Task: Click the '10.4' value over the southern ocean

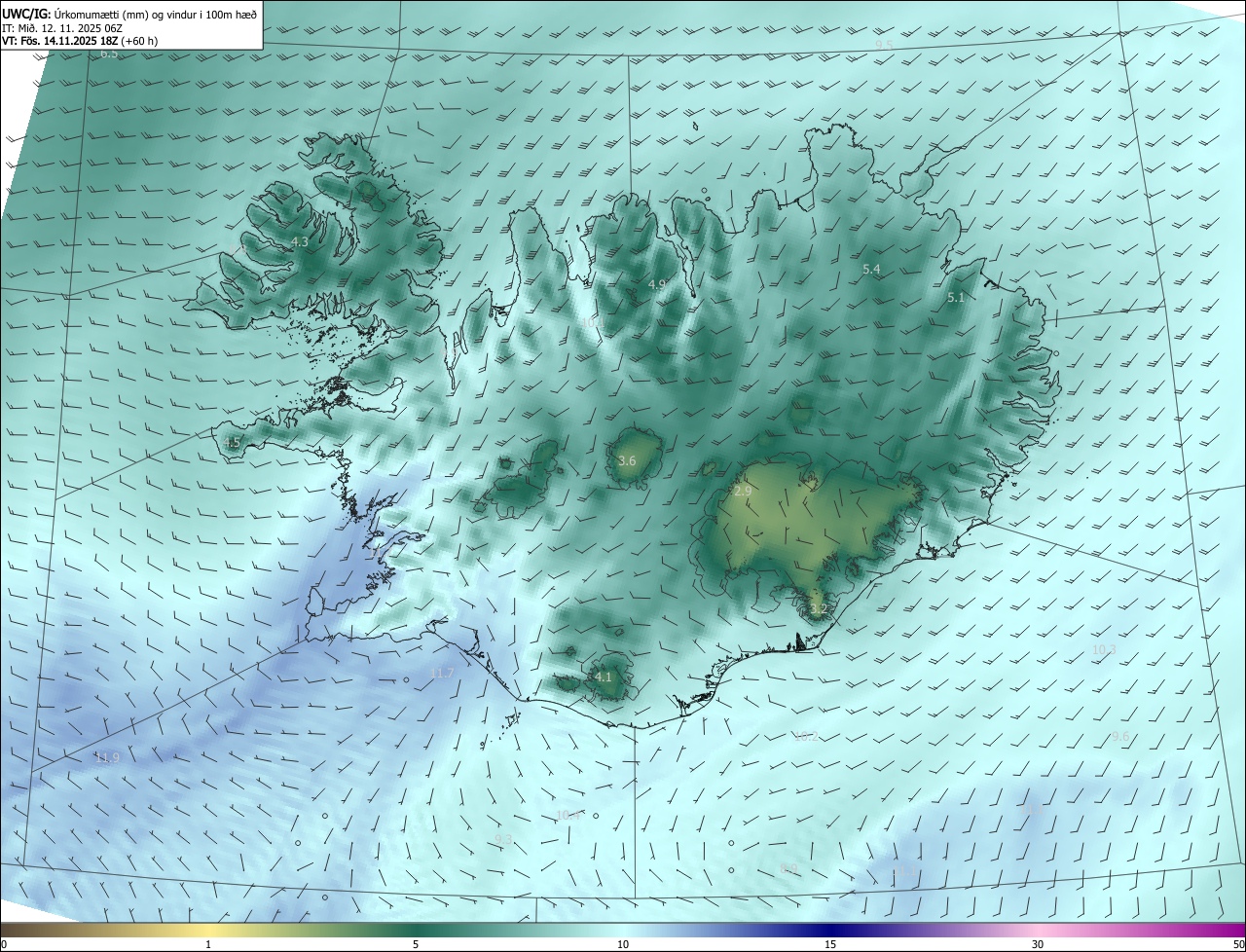Action: coord(568,815)
